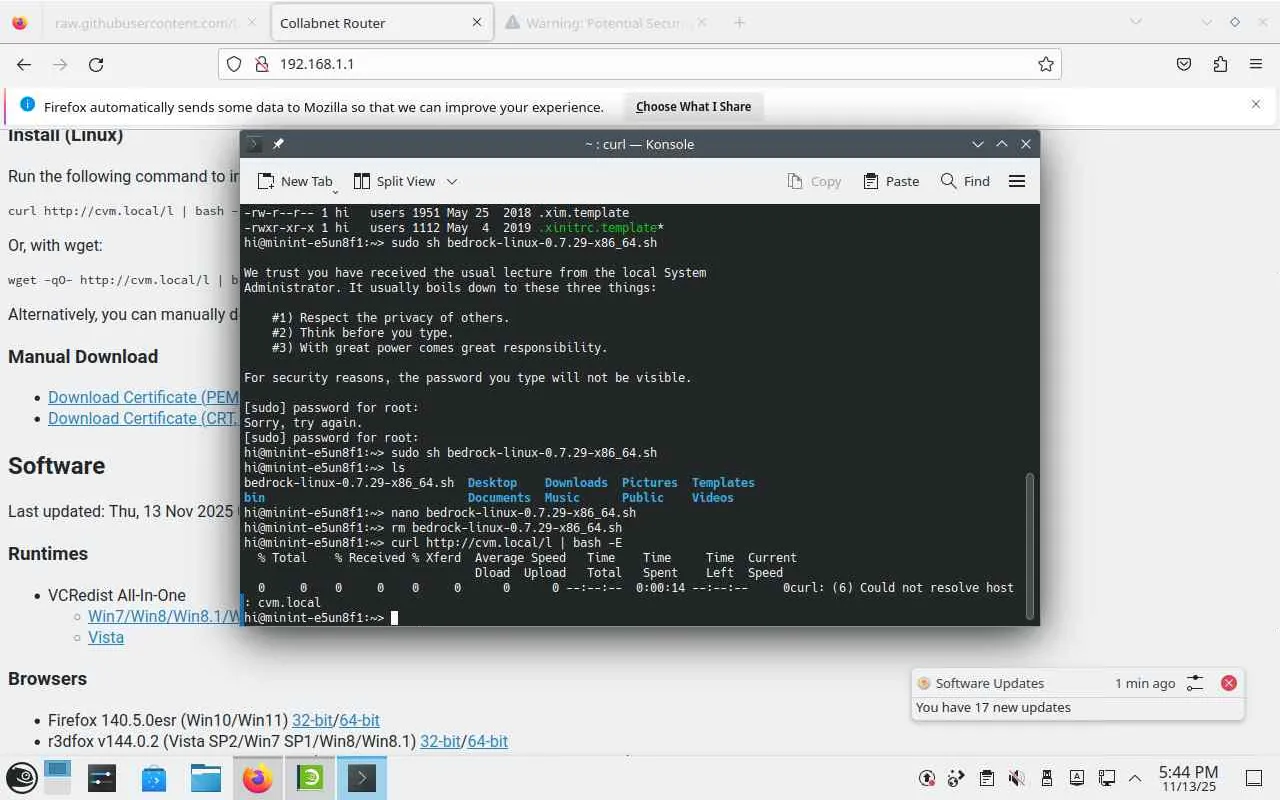Open the Win7/Win8/Win8.1 VCRedist link
The height and width of the screenshot is (800, 1280).
click(x=164, y=616)
